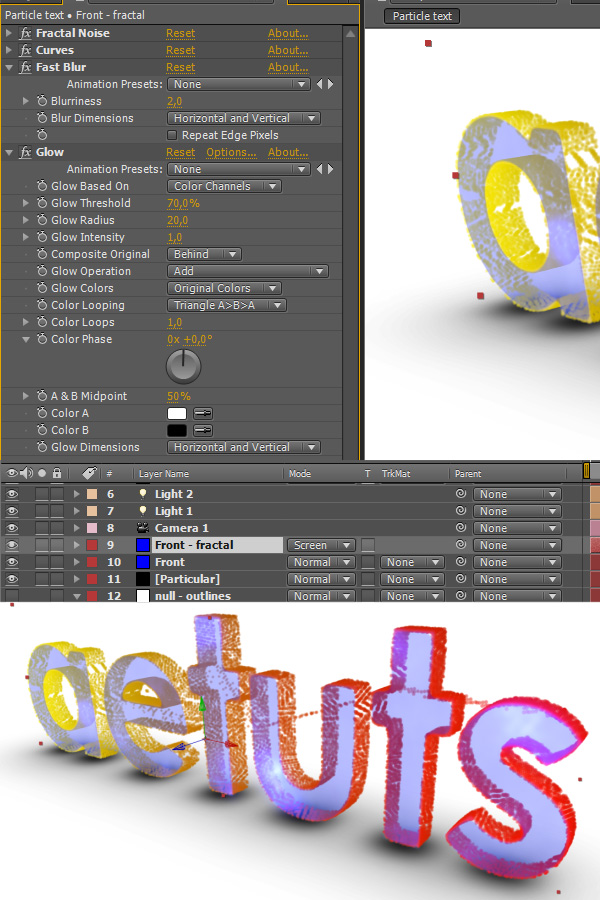Toggle the Curves effect fx icon
The height and width of the screenshot is (900, 600).
click(25, 51)
